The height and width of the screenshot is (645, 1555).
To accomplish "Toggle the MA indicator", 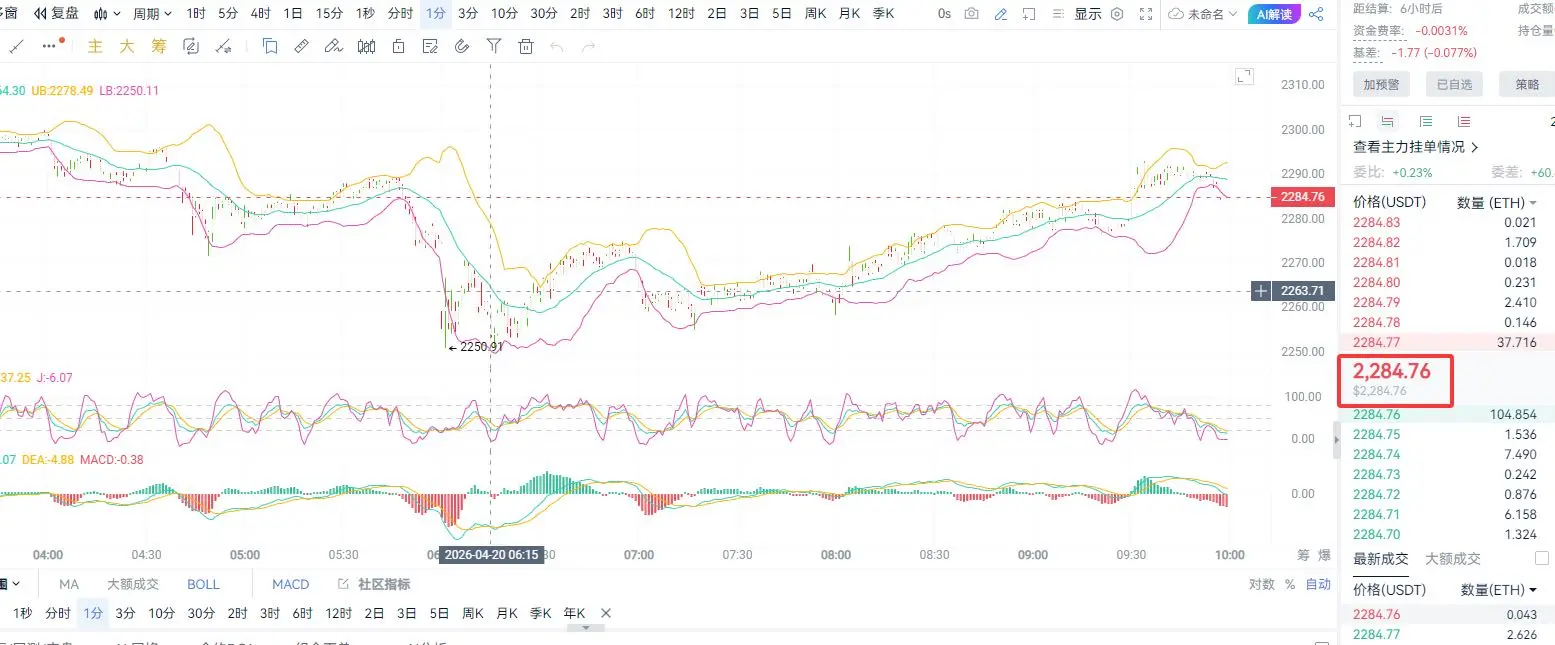I will pyautogui.click(x=69, y=584).
